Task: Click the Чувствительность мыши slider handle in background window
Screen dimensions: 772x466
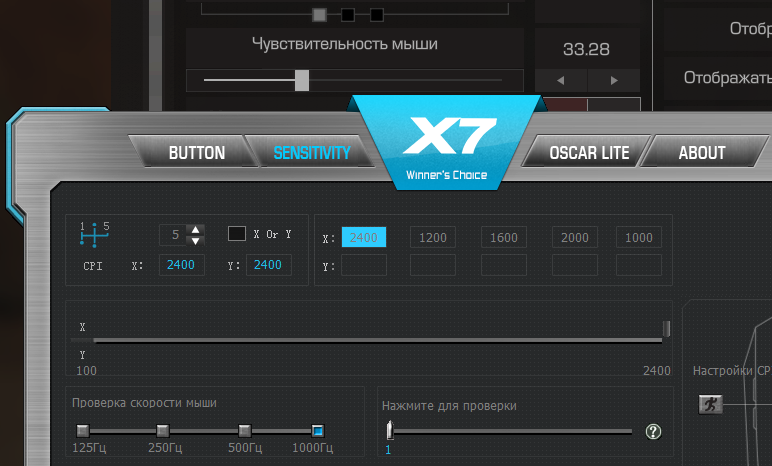Action: (302, 80)
